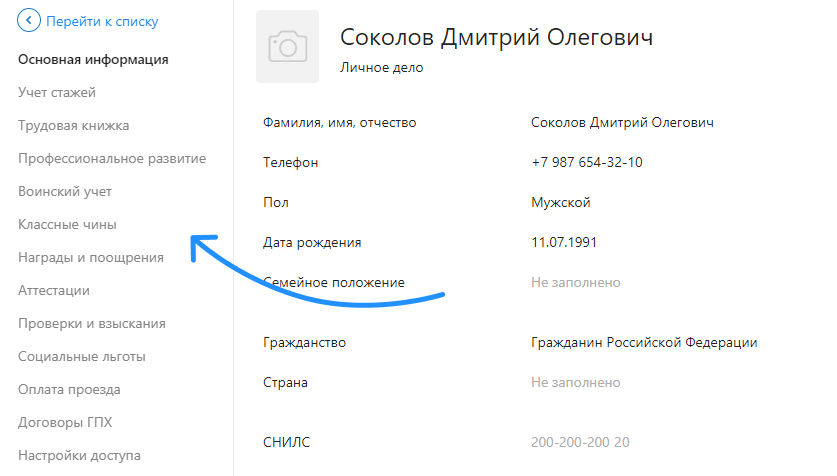Viewport: 837px width, 476px height.
Task: Click the СНИЛС value "200-200-200 20"
Action: (580, 442)
